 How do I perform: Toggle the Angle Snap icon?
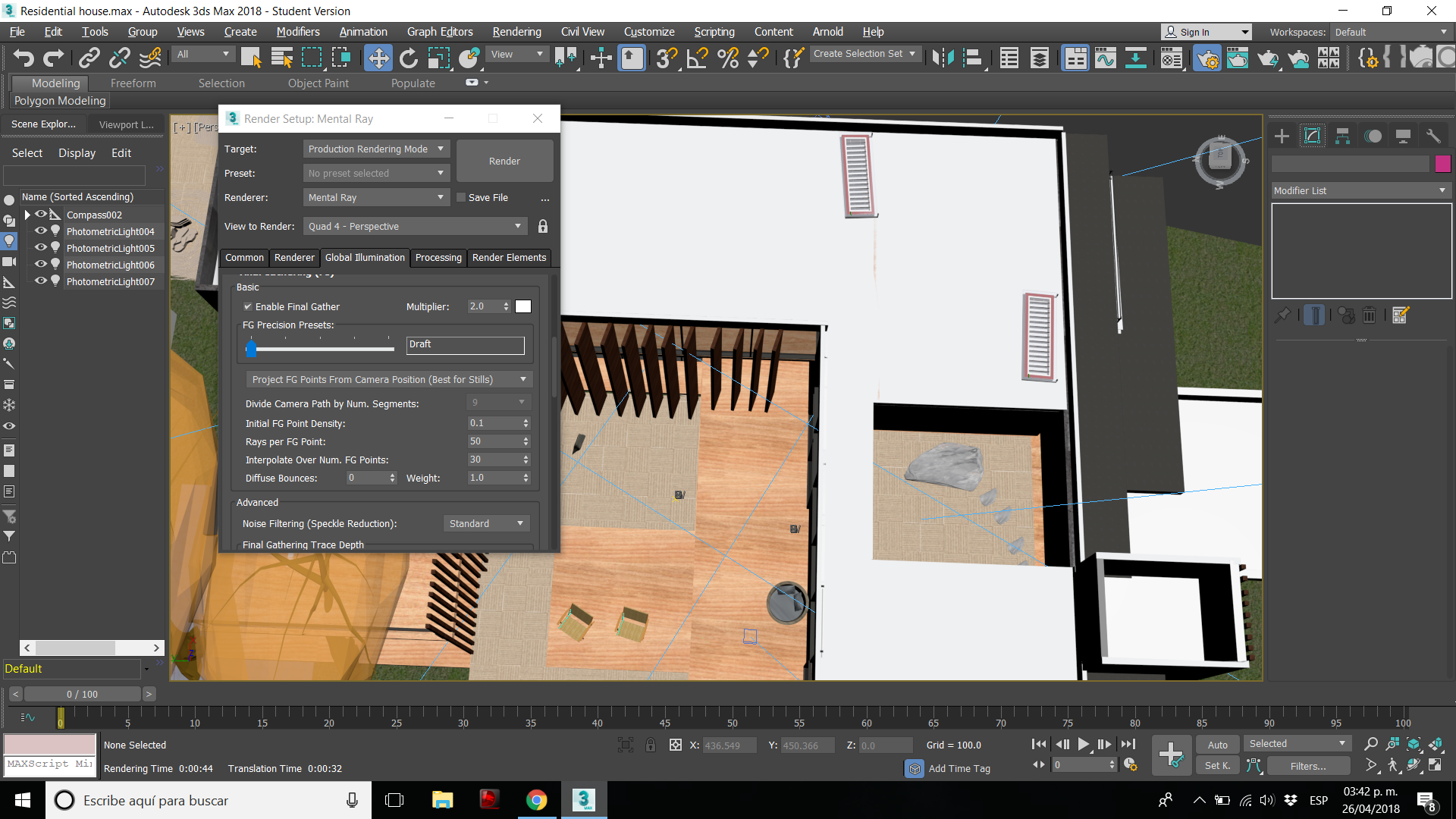coord(697,58)
